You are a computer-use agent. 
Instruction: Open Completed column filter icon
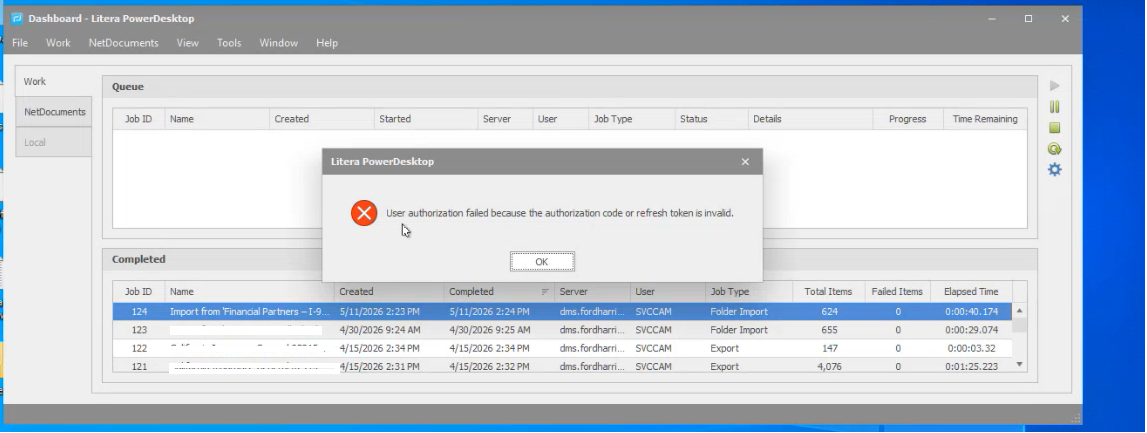545,291
